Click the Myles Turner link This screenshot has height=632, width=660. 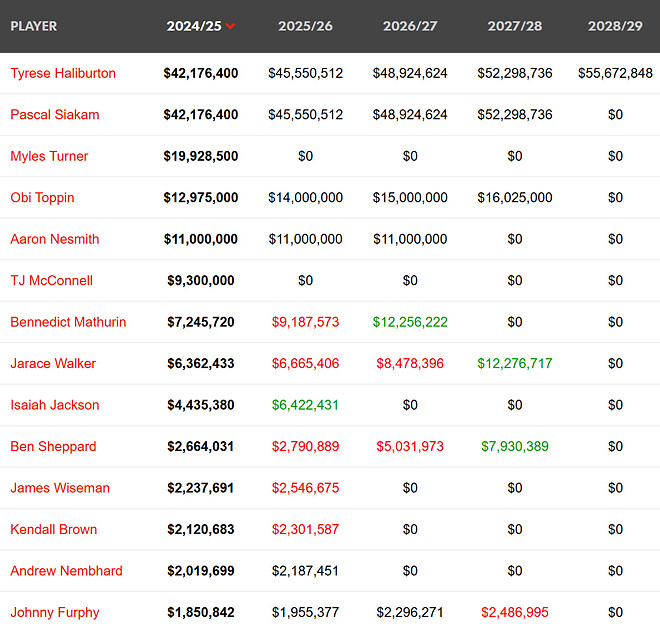tap(49, 156)
